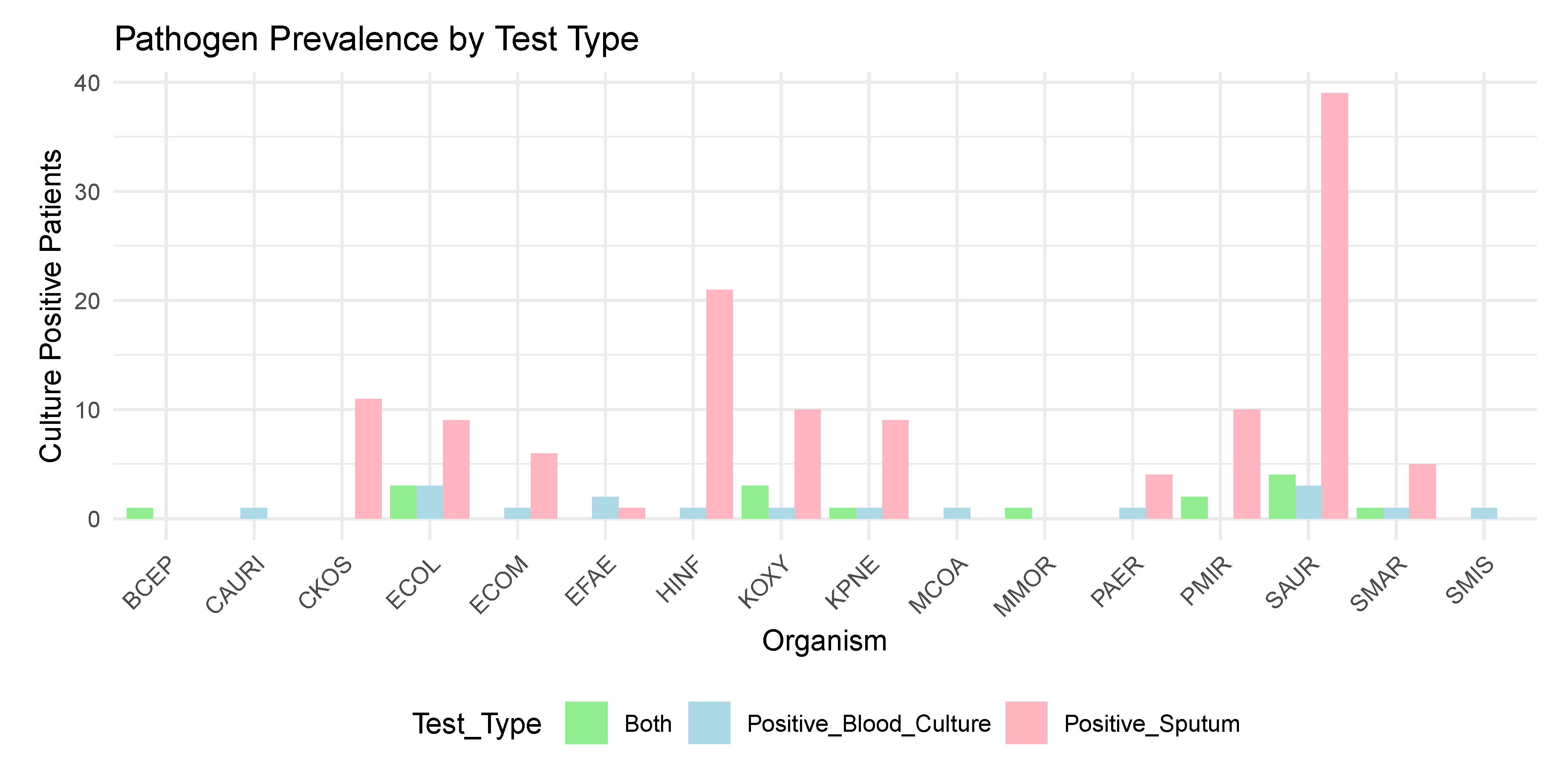Select the blue EFAE bar
1568x765 pixels.
click(605, 508)
